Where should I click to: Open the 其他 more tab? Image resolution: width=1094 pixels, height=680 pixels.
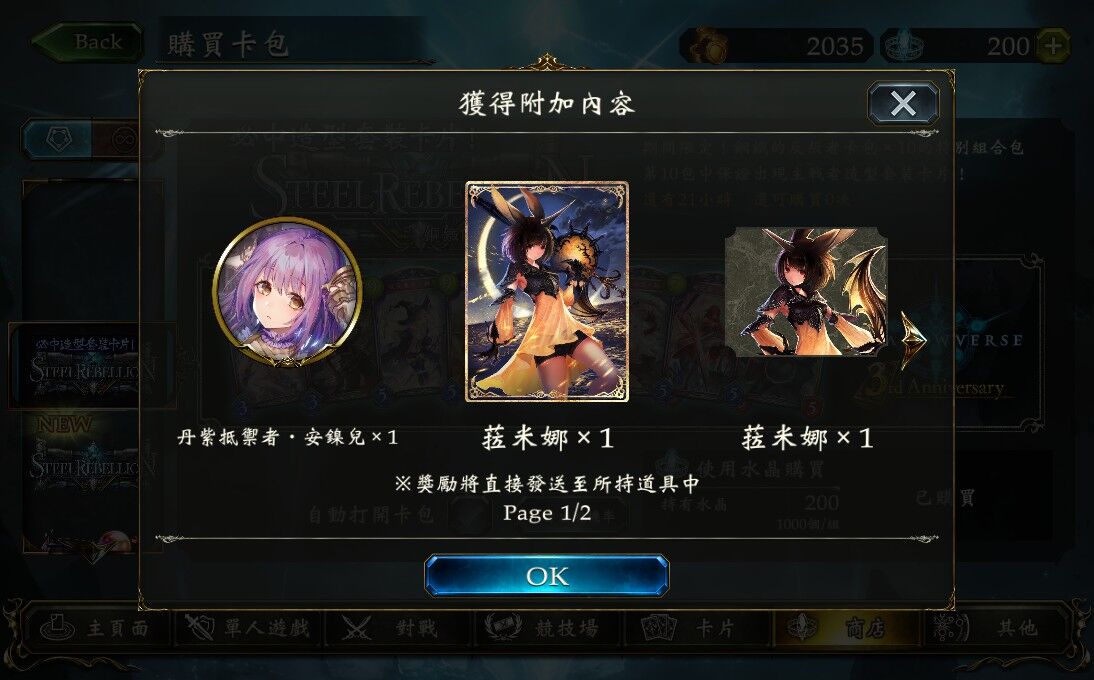996,628
